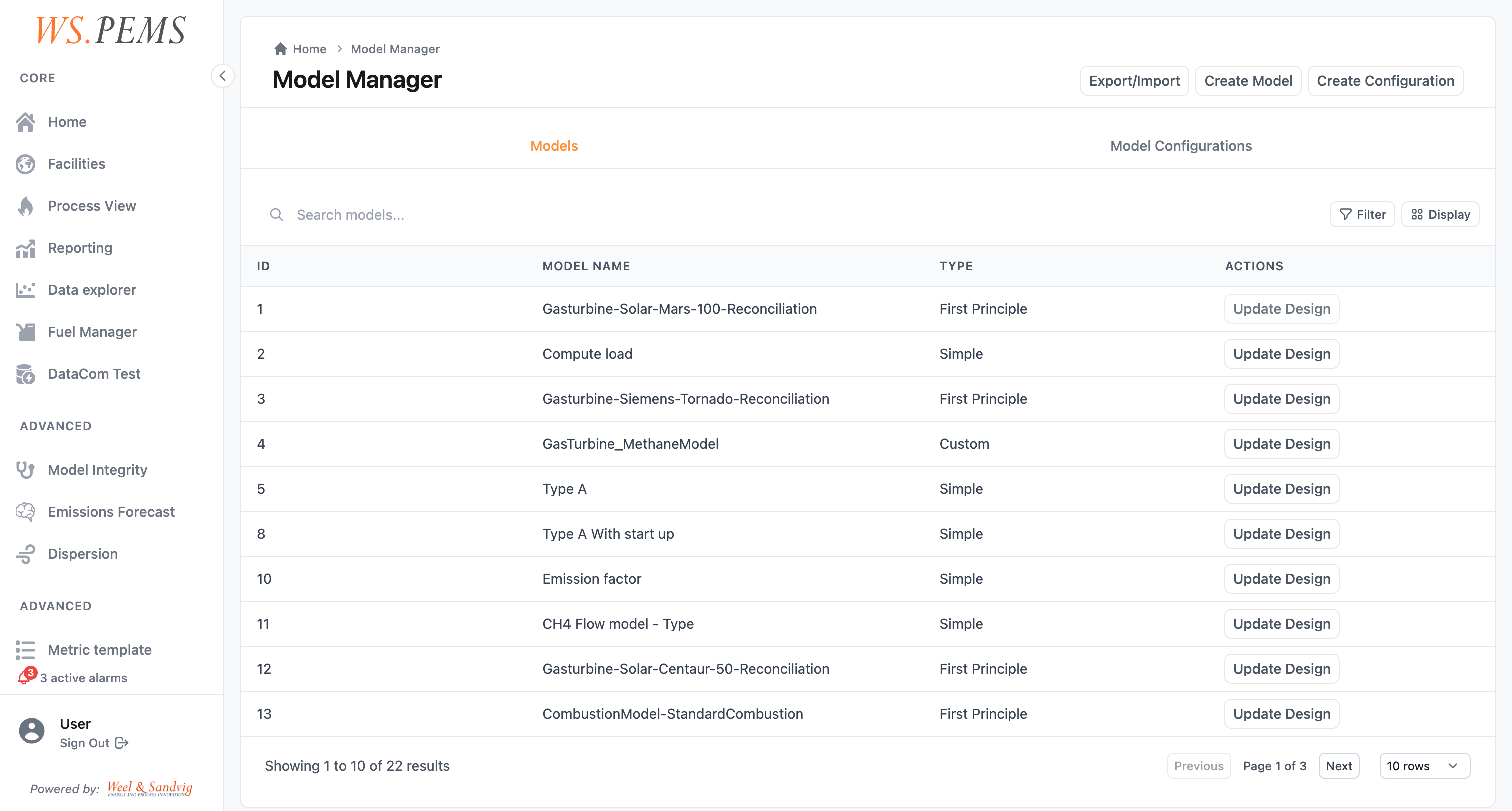Click the sign-out arrow icon

pyautogui.click(x=122, y=743)
